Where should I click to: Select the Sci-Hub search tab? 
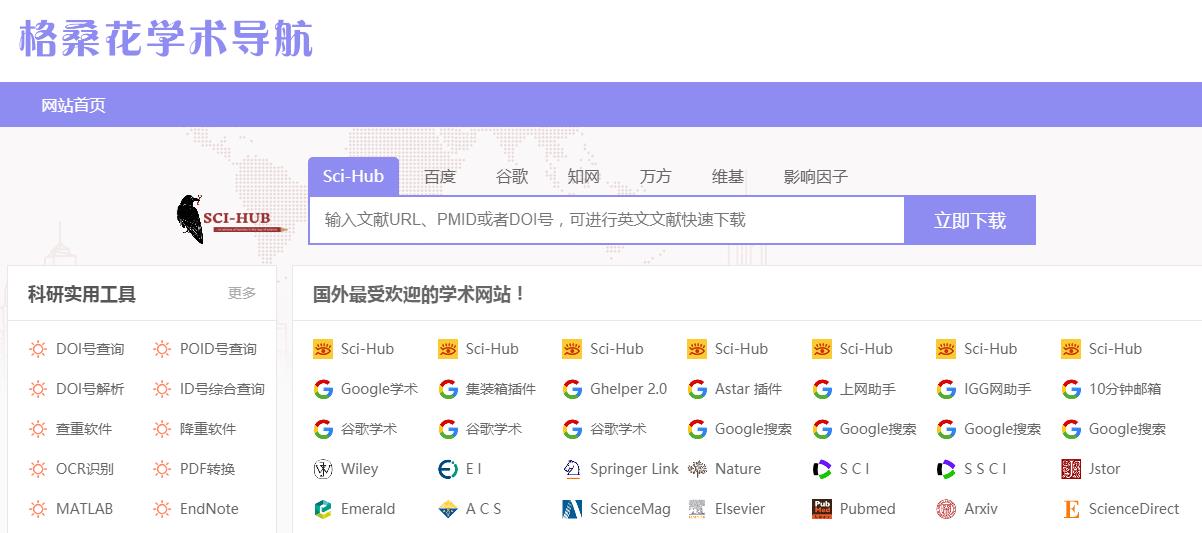pos(353,176)
